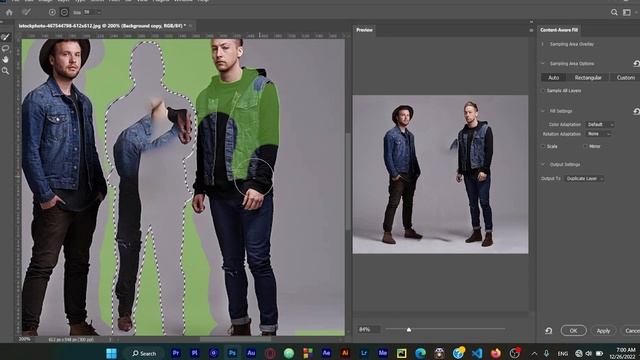Choose Custom sampling area option
The width and height of the screenshot is (640, 360).
(x=625, y=78)
